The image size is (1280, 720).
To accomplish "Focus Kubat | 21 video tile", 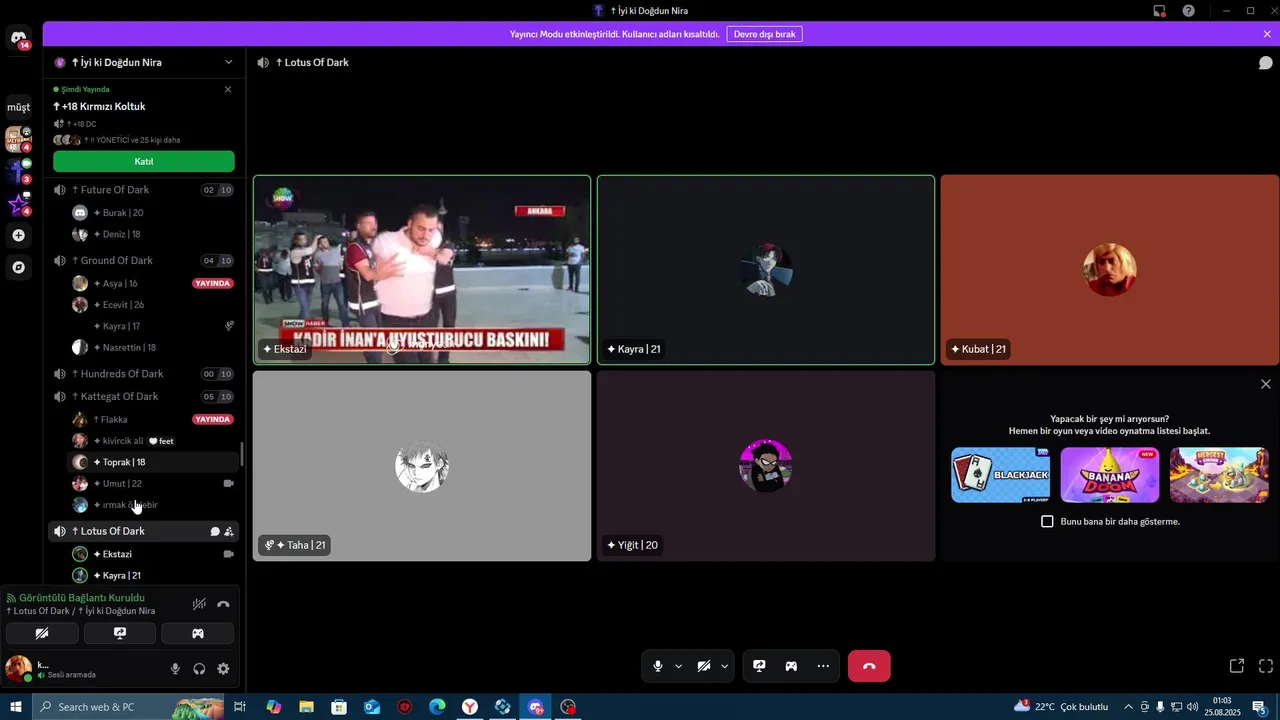I will pos(1110,270).
